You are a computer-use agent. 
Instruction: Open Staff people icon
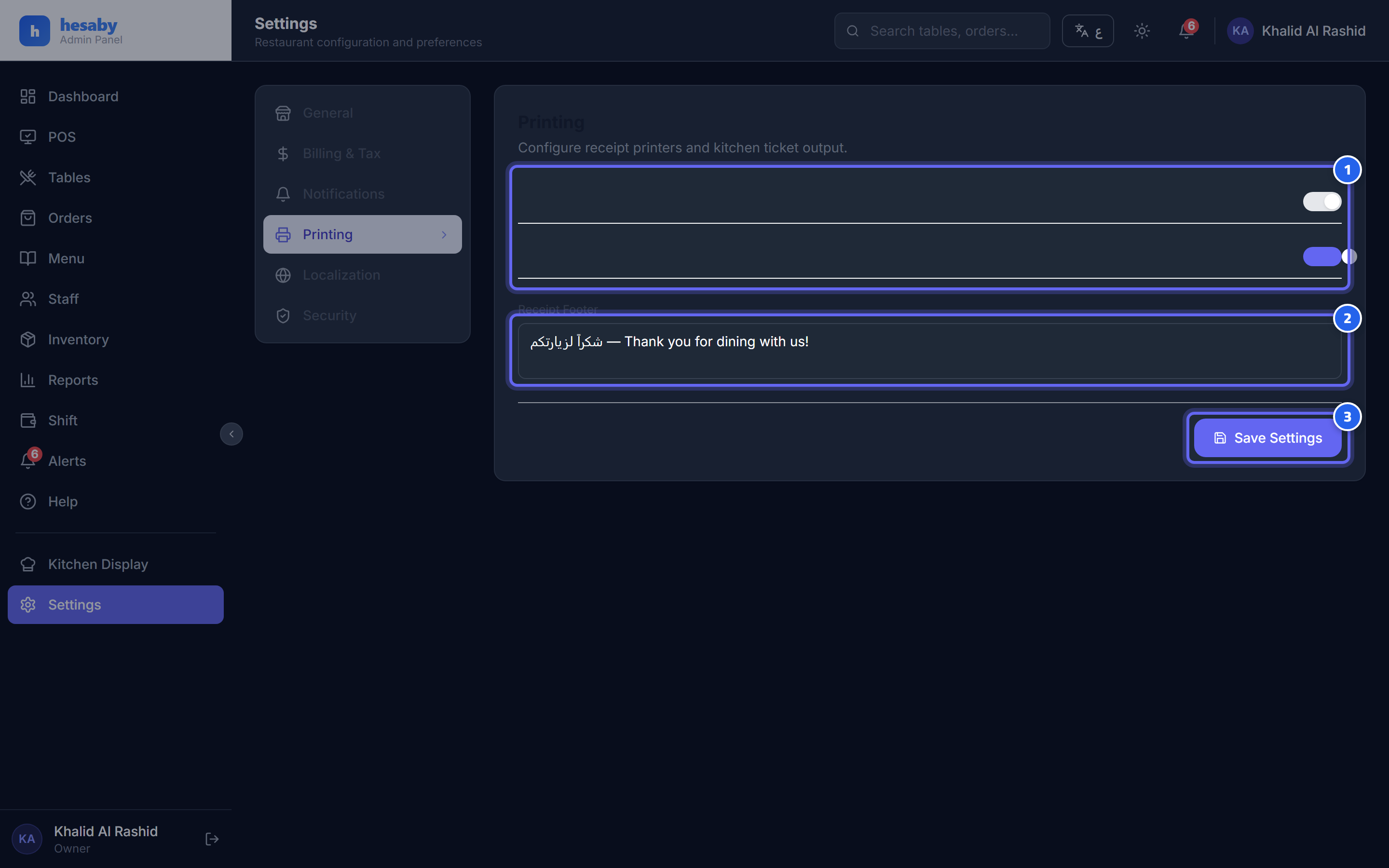27,299
